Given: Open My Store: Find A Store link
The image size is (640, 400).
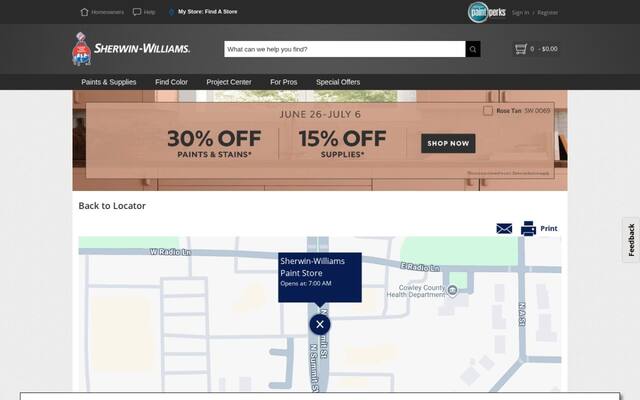Looking at the screenshot, I should pyautogui.click(x=207, y=12).
